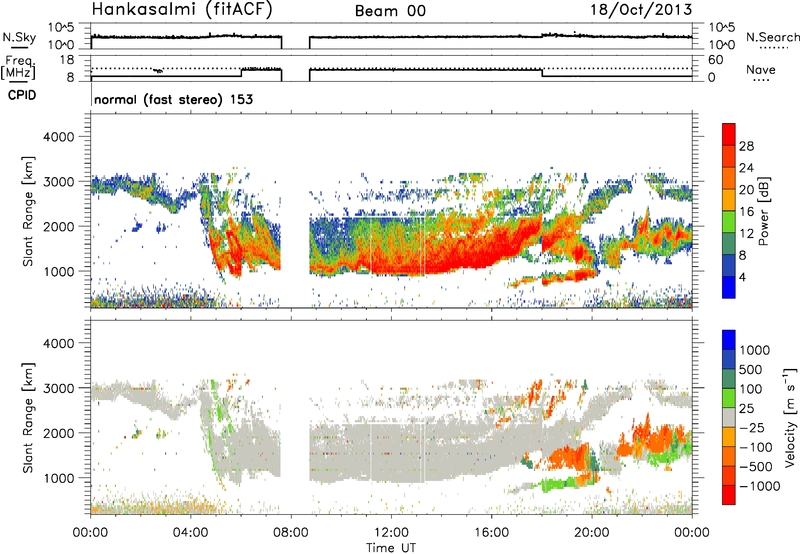Click the Nave legend label

tap(761, 69)
